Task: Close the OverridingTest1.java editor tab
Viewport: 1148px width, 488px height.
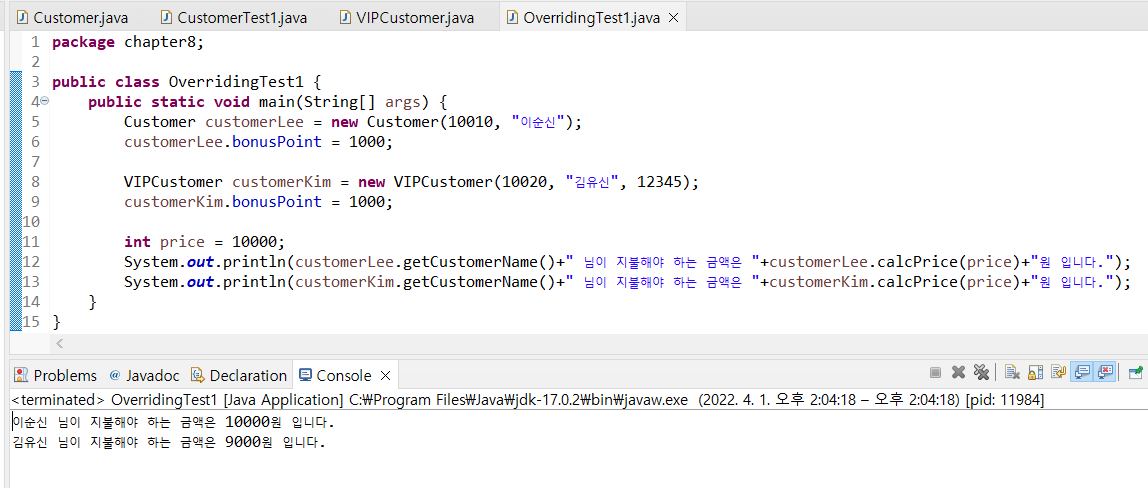Action: (x=673, y=18)
